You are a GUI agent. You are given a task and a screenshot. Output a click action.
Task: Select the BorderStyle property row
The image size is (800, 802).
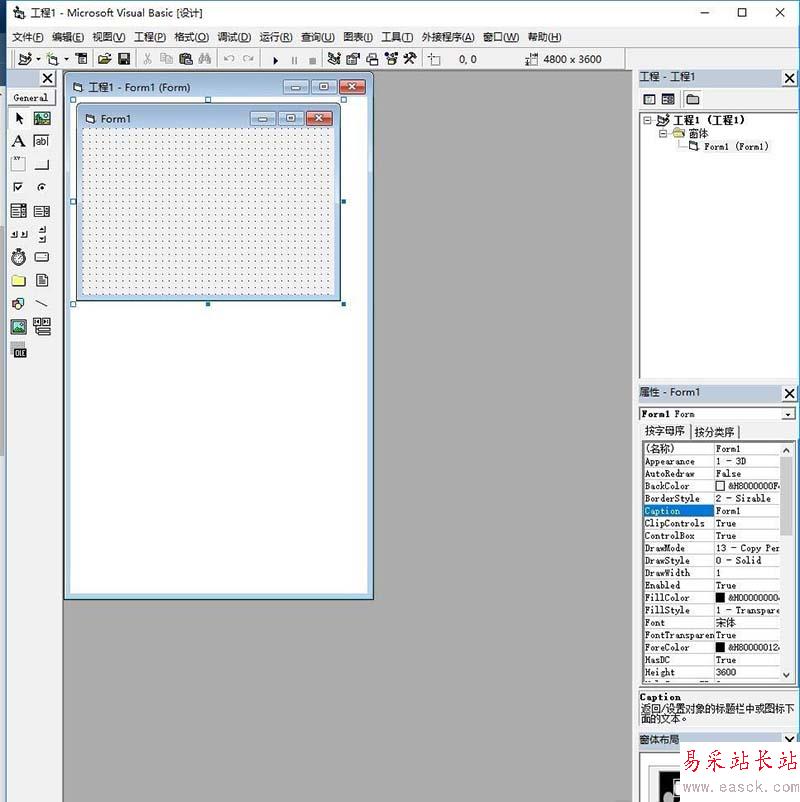point(712,498)
